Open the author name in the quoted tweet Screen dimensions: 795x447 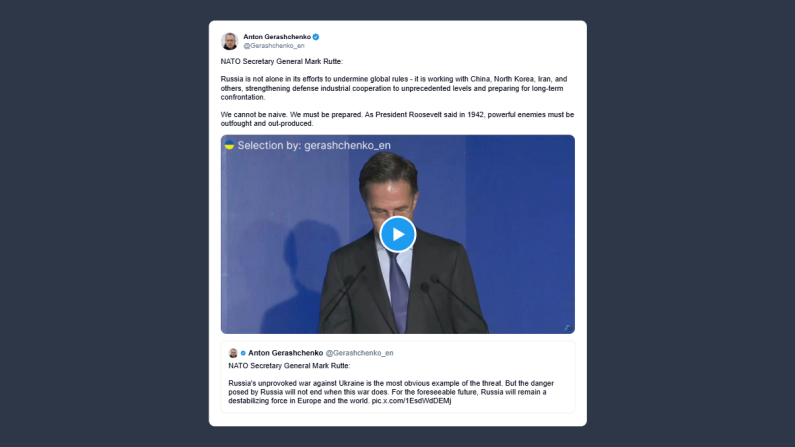(285, 353)
